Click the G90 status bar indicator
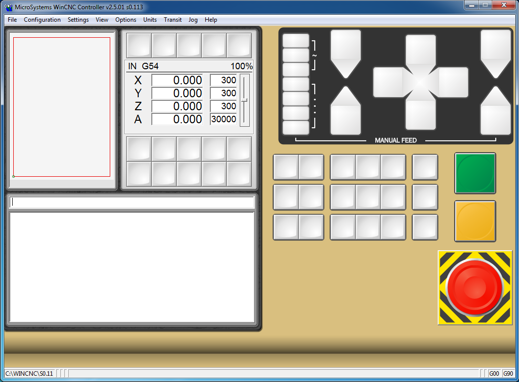The image size is (519, 382). tap(508, 373)
